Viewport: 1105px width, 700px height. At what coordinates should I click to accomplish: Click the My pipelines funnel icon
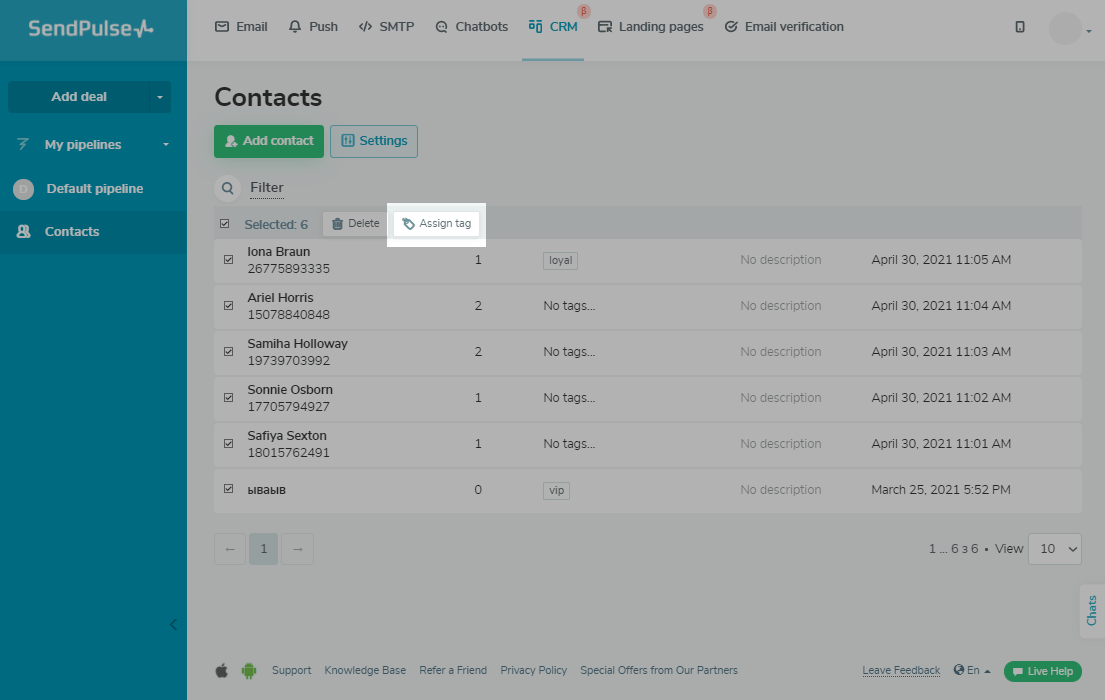coord(23,145)
